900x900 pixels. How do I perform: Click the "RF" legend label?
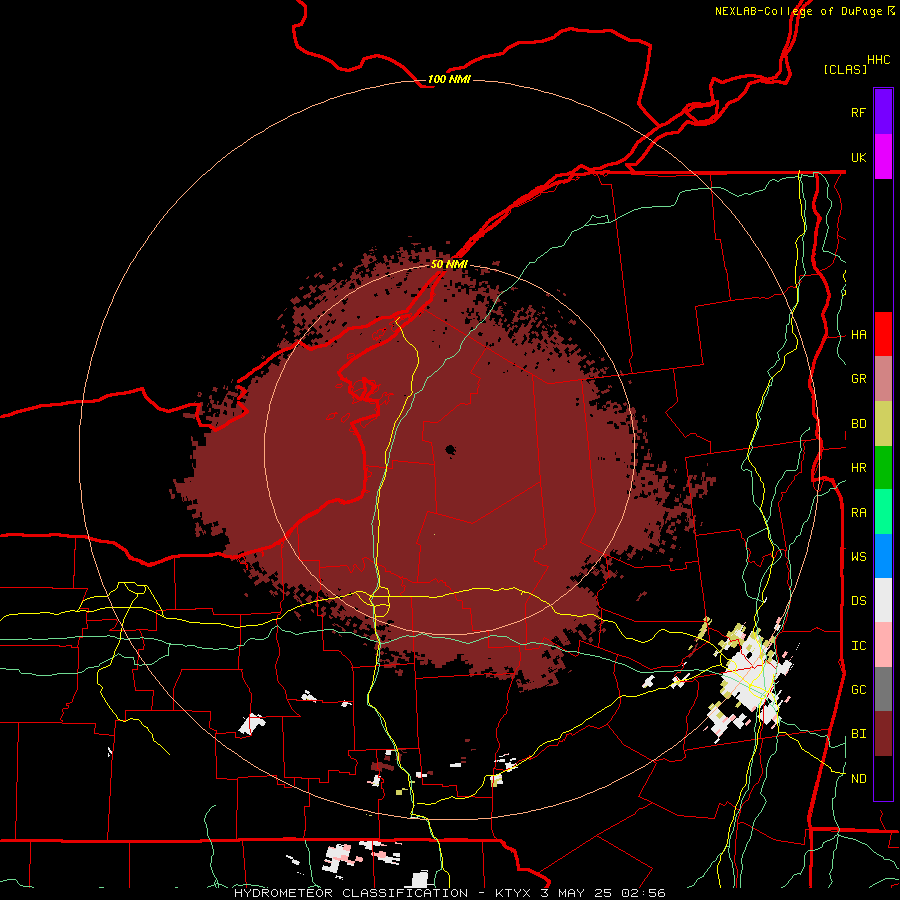858,112
